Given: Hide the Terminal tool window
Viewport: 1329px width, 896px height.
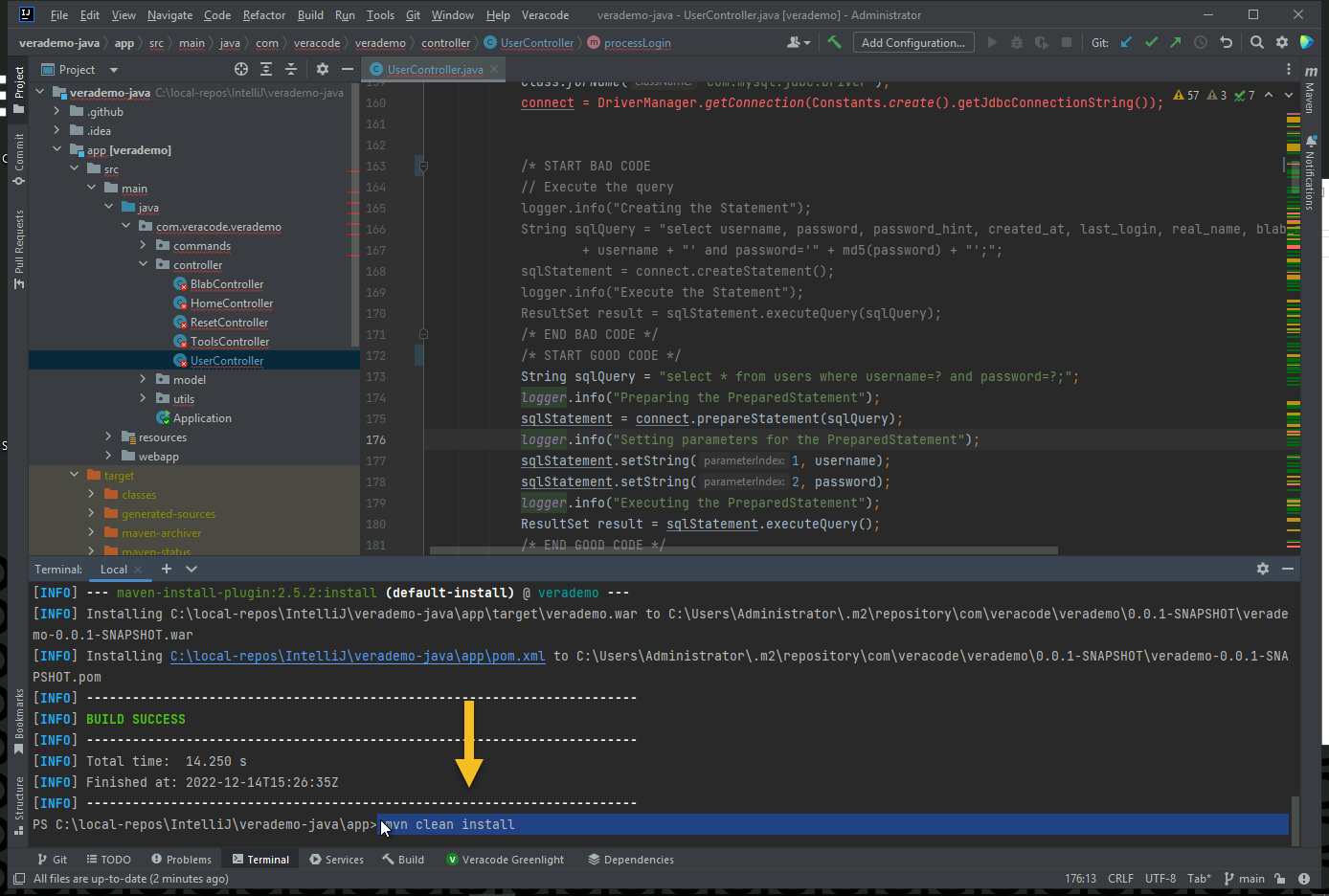Looking at the screenshot, I should (1288, 569).
